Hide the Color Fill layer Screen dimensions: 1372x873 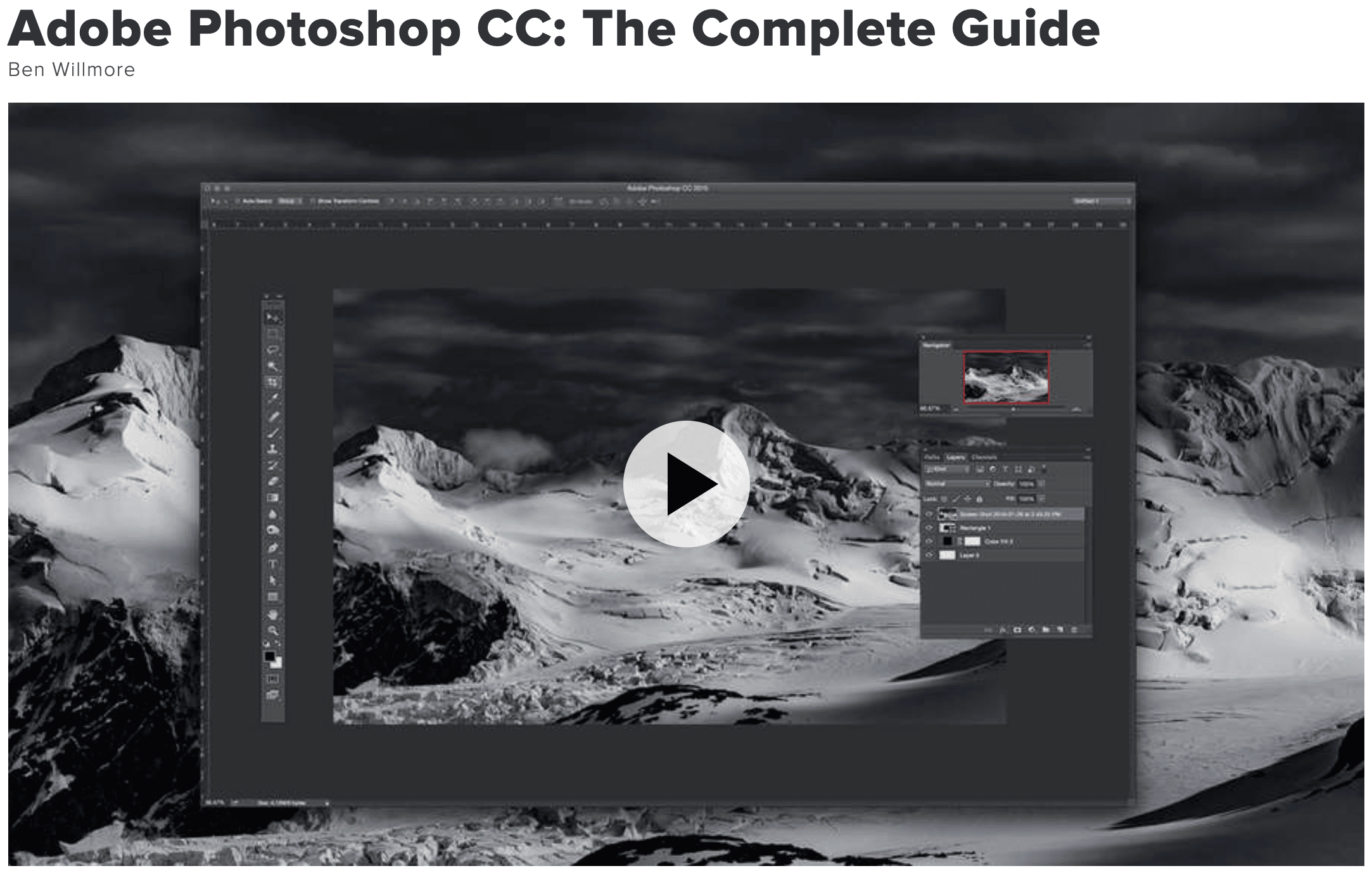click(929, 542)
